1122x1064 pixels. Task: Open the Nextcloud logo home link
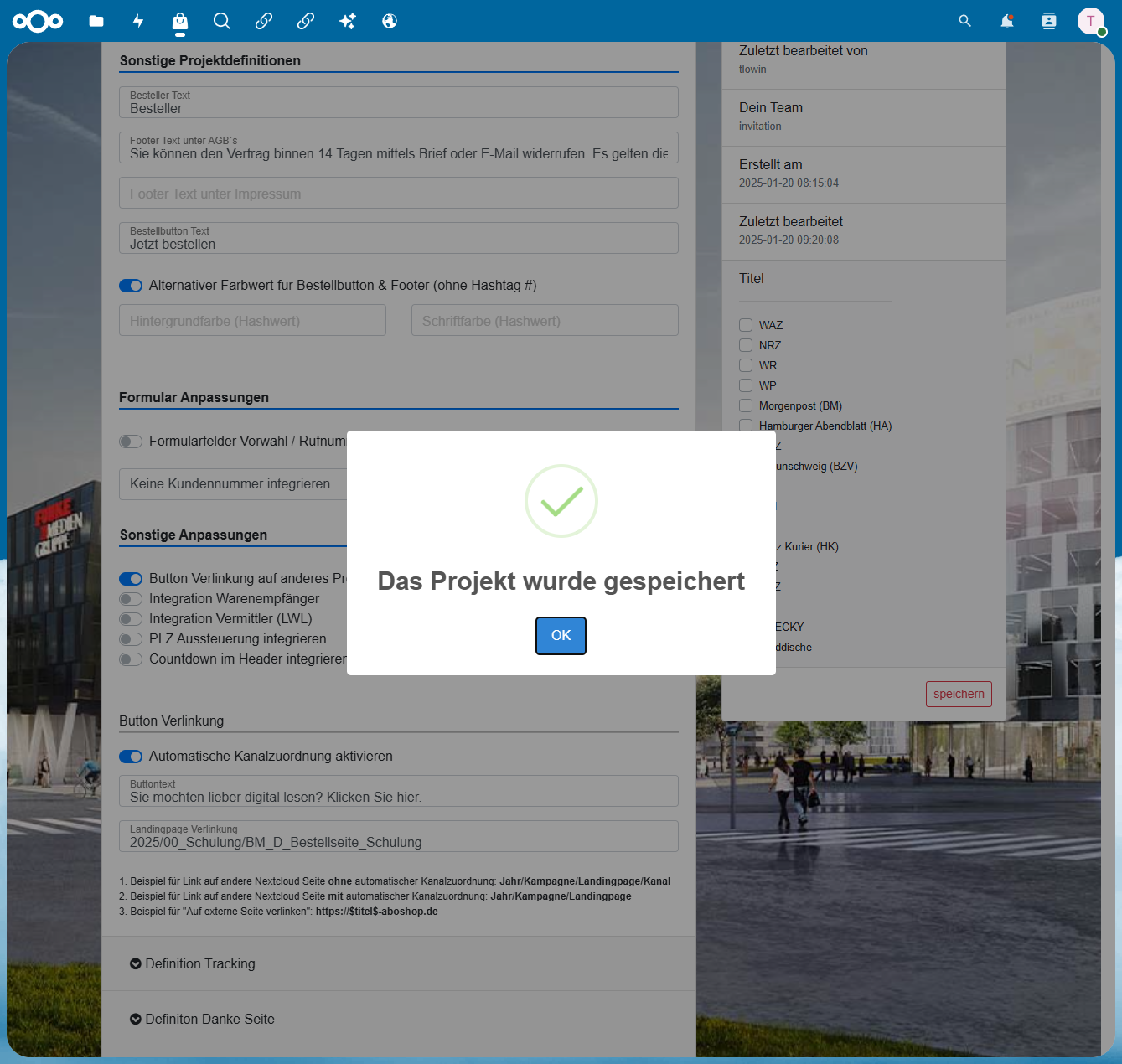38,21
